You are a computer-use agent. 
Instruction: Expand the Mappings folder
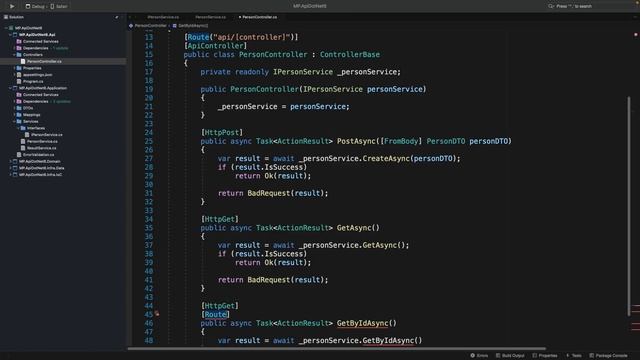14,115
